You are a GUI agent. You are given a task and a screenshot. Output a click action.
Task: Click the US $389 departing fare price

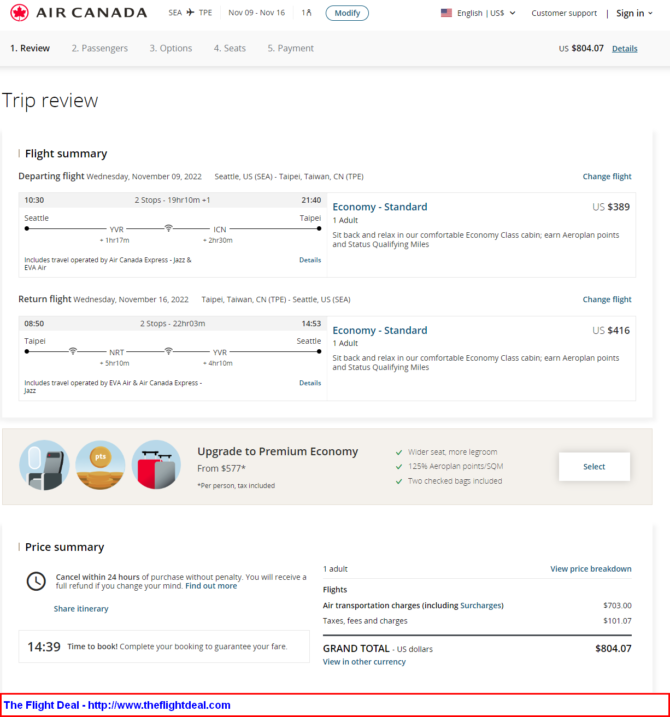pos(611,207)
